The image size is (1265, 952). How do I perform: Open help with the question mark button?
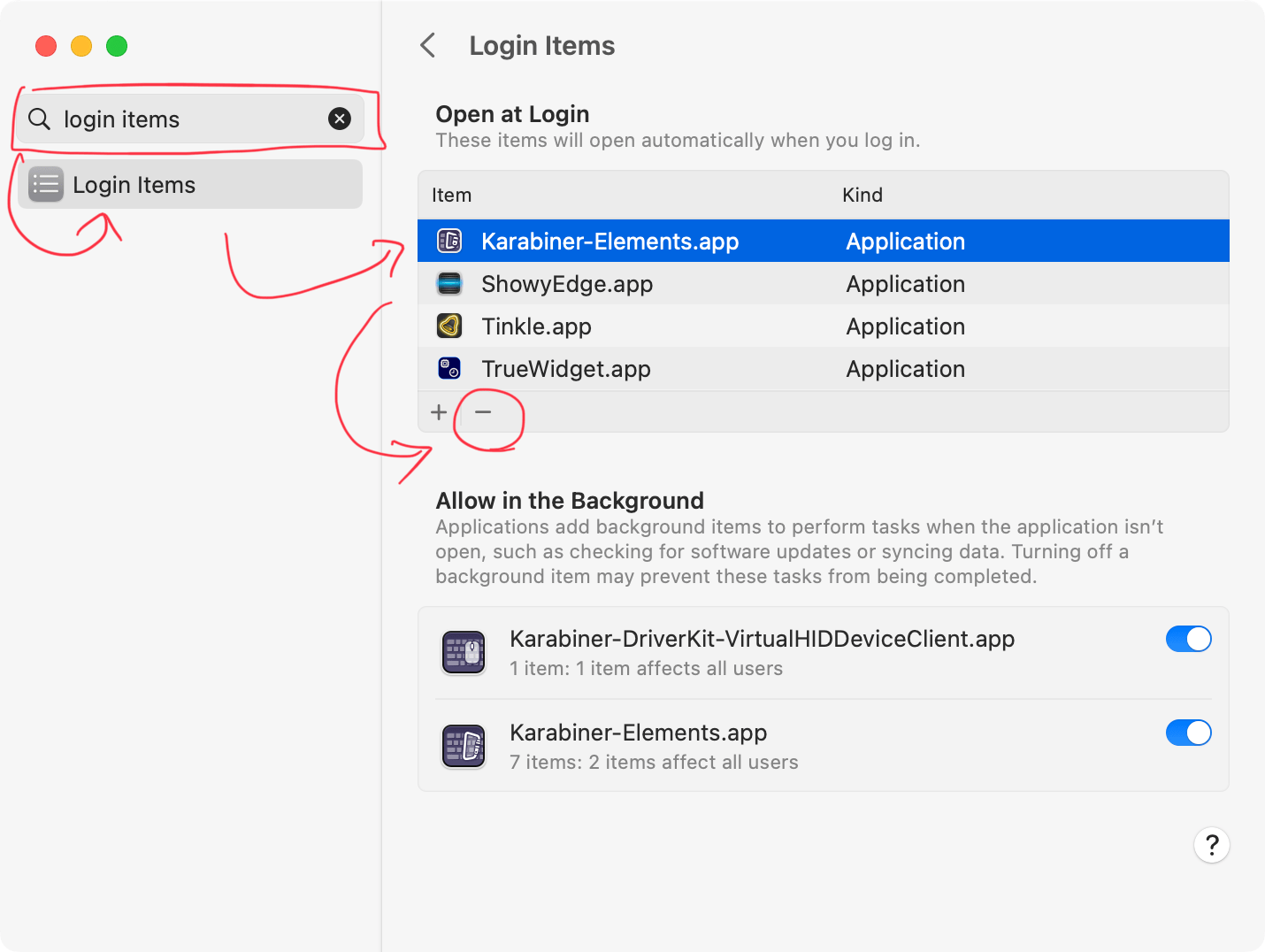tap(1212, 845)
